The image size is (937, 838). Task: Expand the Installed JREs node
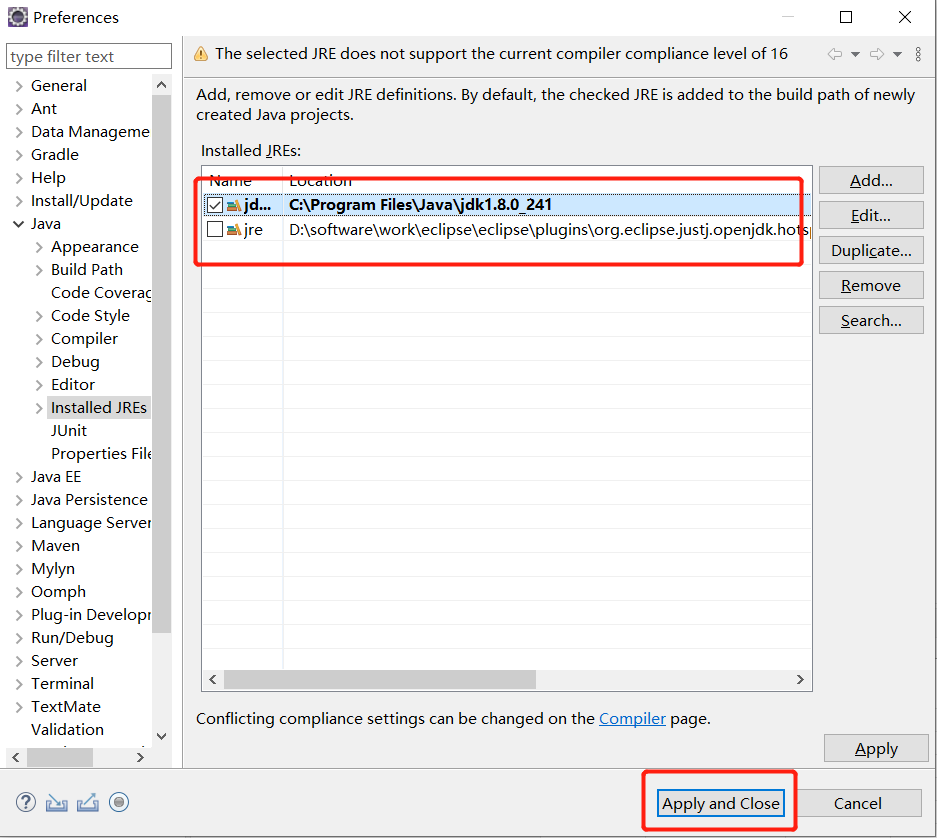coord(39,408)
